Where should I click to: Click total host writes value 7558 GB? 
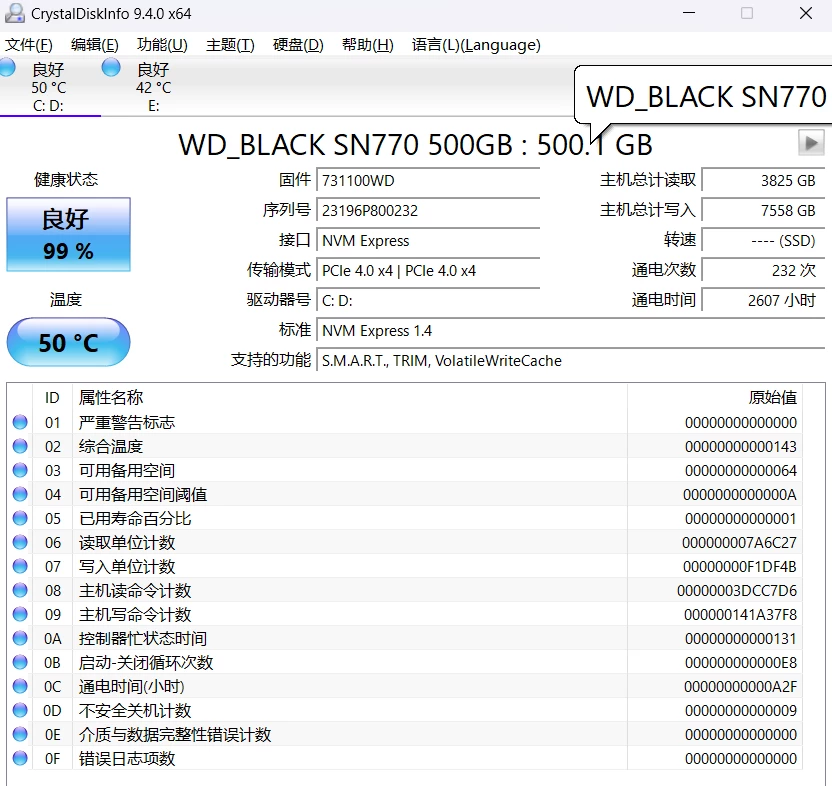(x=763, y=211)
